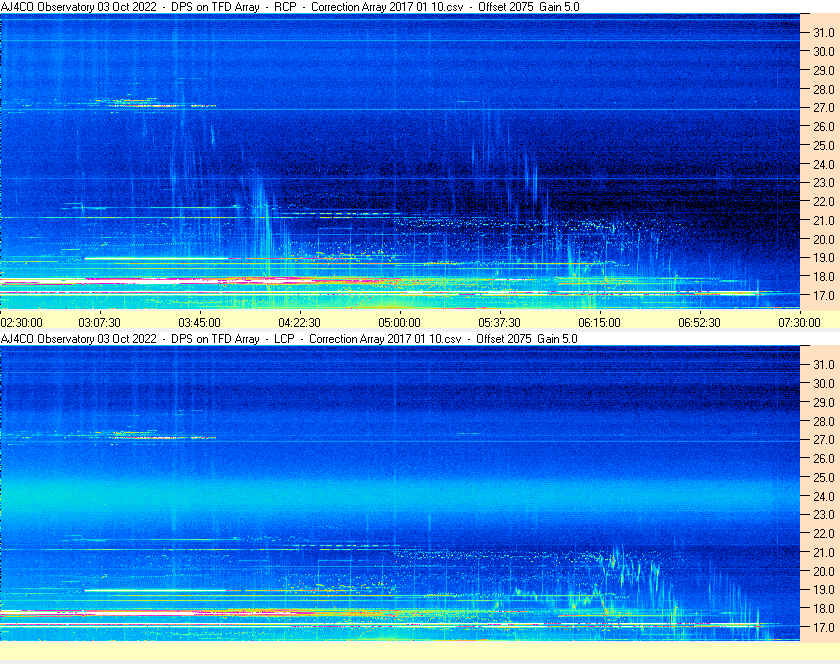Click the 17.0 frequency label on RCP chart
Screen dimensions: 840x664
(x=824, y=295)
